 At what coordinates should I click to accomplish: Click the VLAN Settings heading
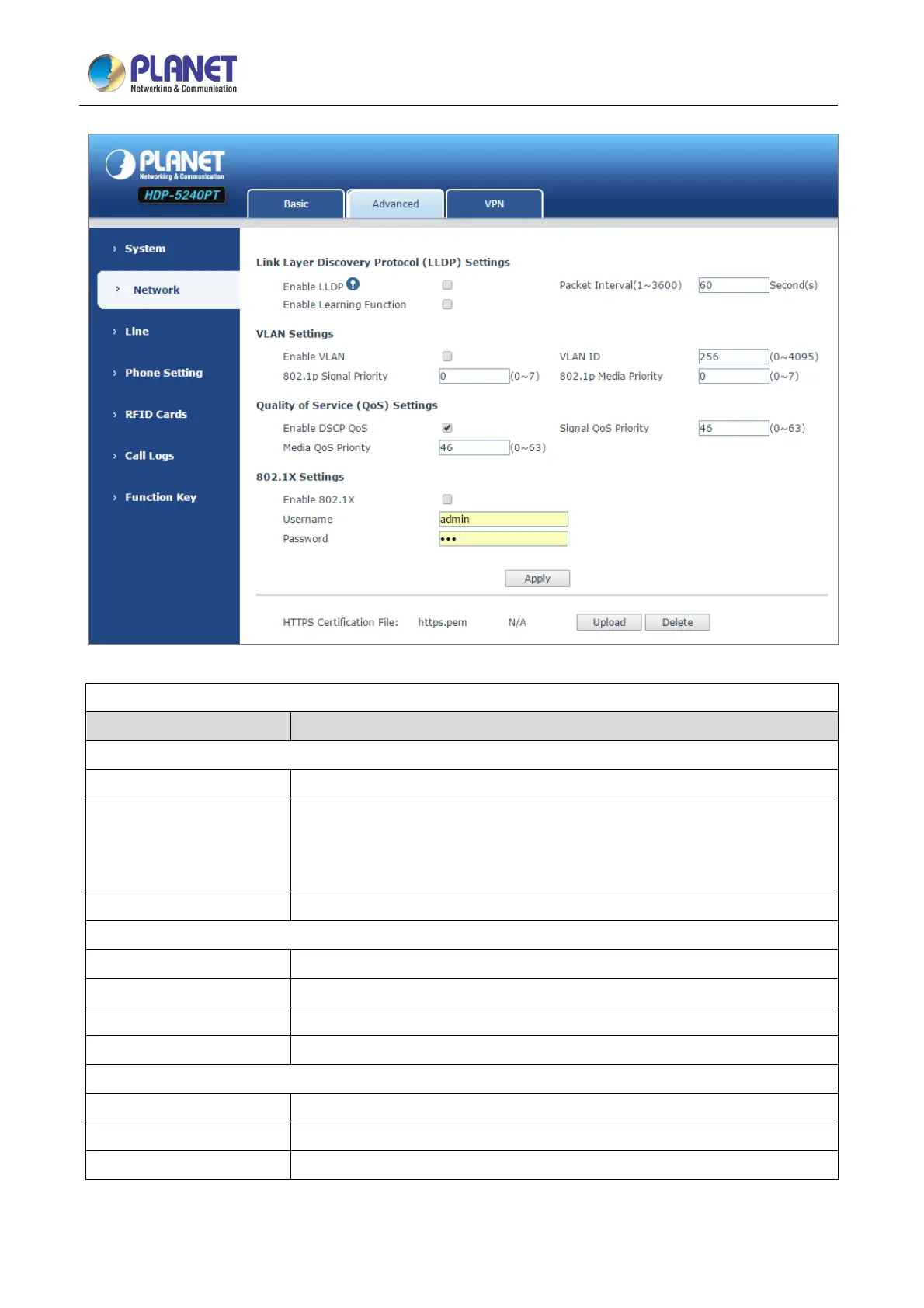(295, 334)
